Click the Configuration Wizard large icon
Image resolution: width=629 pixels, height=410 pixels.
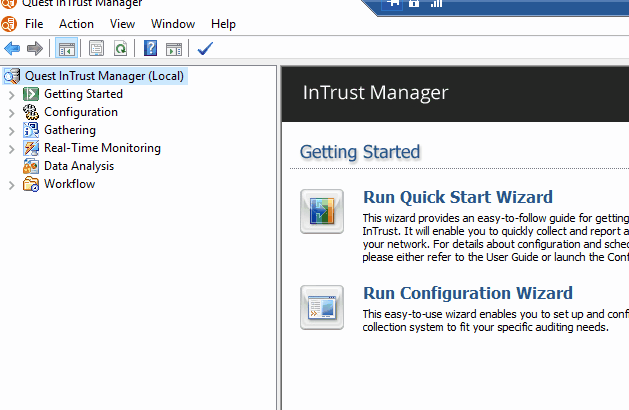tap(322, 307)
